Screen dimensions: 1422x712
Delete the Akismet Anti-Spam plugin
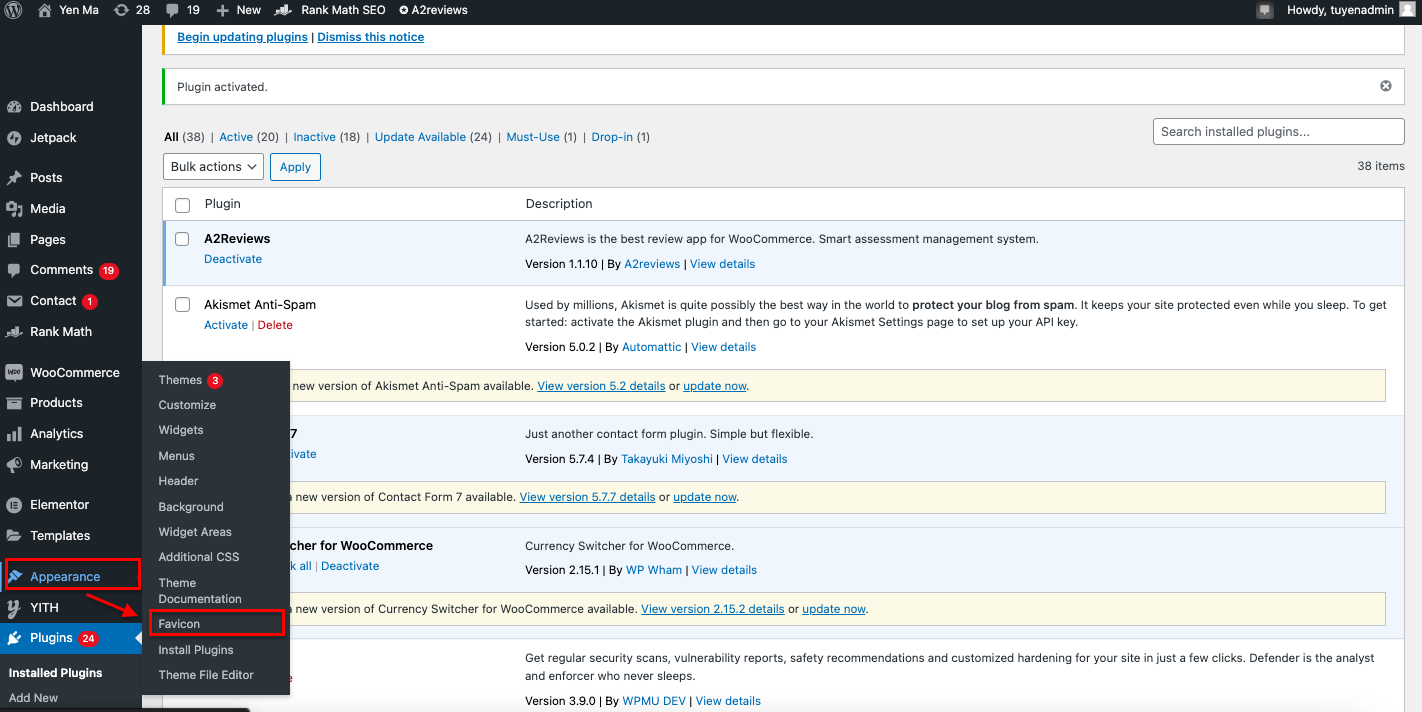click(x=275, y=325)
